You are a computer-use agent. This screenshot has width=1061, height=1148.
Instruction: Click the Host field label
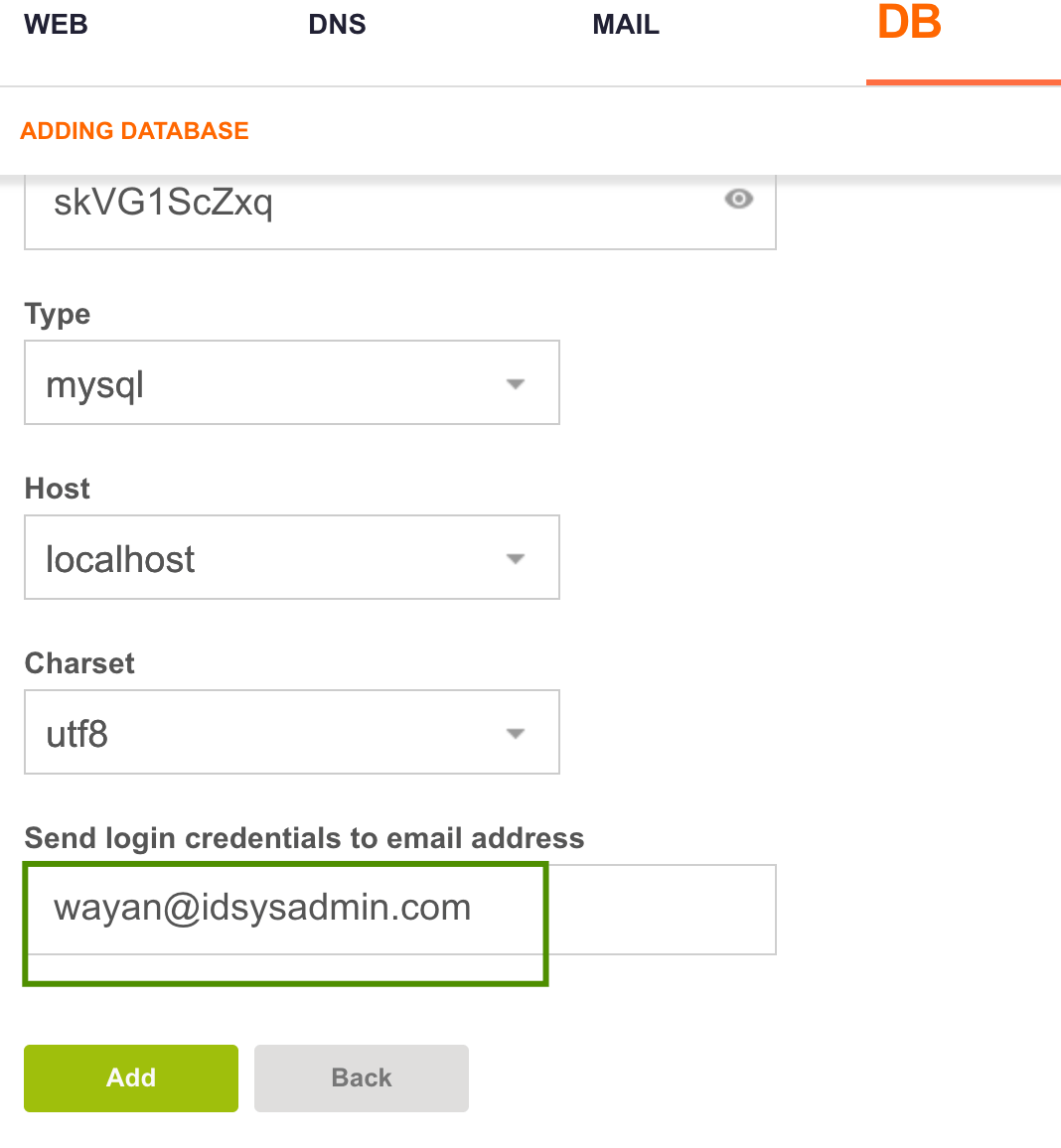click(x=57, y=489)
